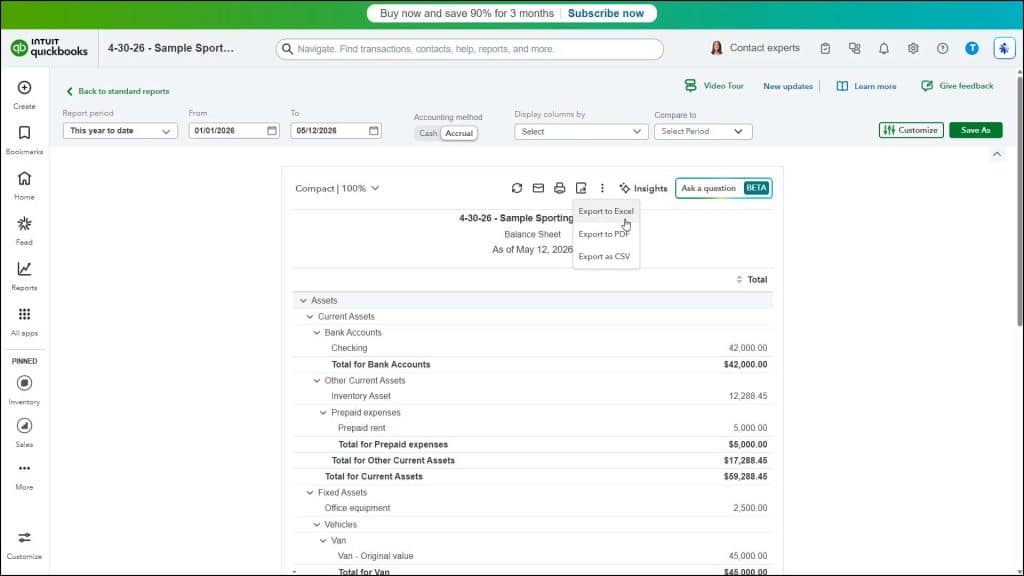Image resolution: width=1024 pixels, height=576 pixels.
Task: Collapse the Current Assets group
Action: (310, 317)
